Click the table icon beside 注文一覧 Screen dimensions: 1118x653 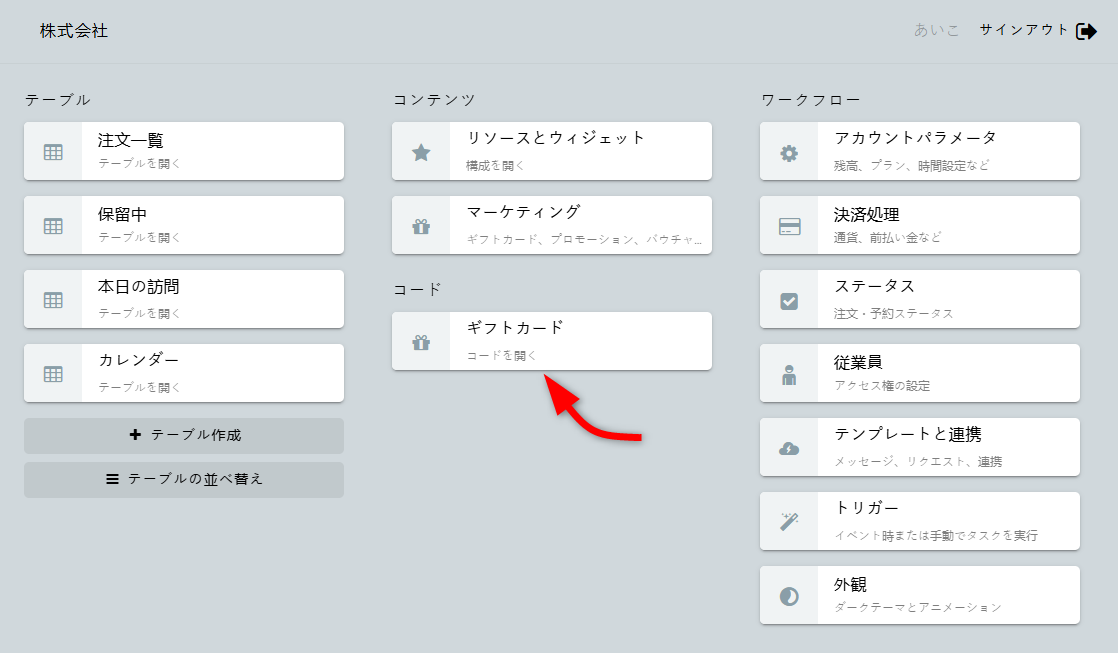(x=53, y=152)
